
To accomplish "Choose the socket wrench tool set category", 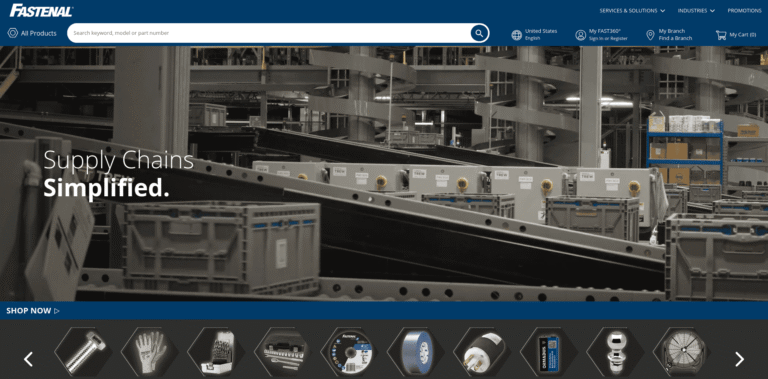I will 283,352.
